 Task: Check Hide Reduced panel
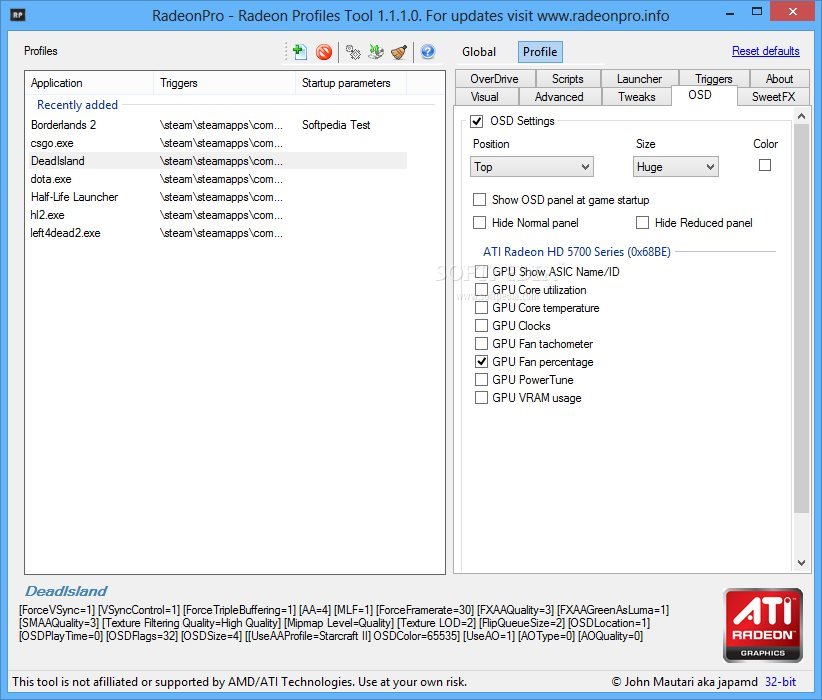click(642, 223)
